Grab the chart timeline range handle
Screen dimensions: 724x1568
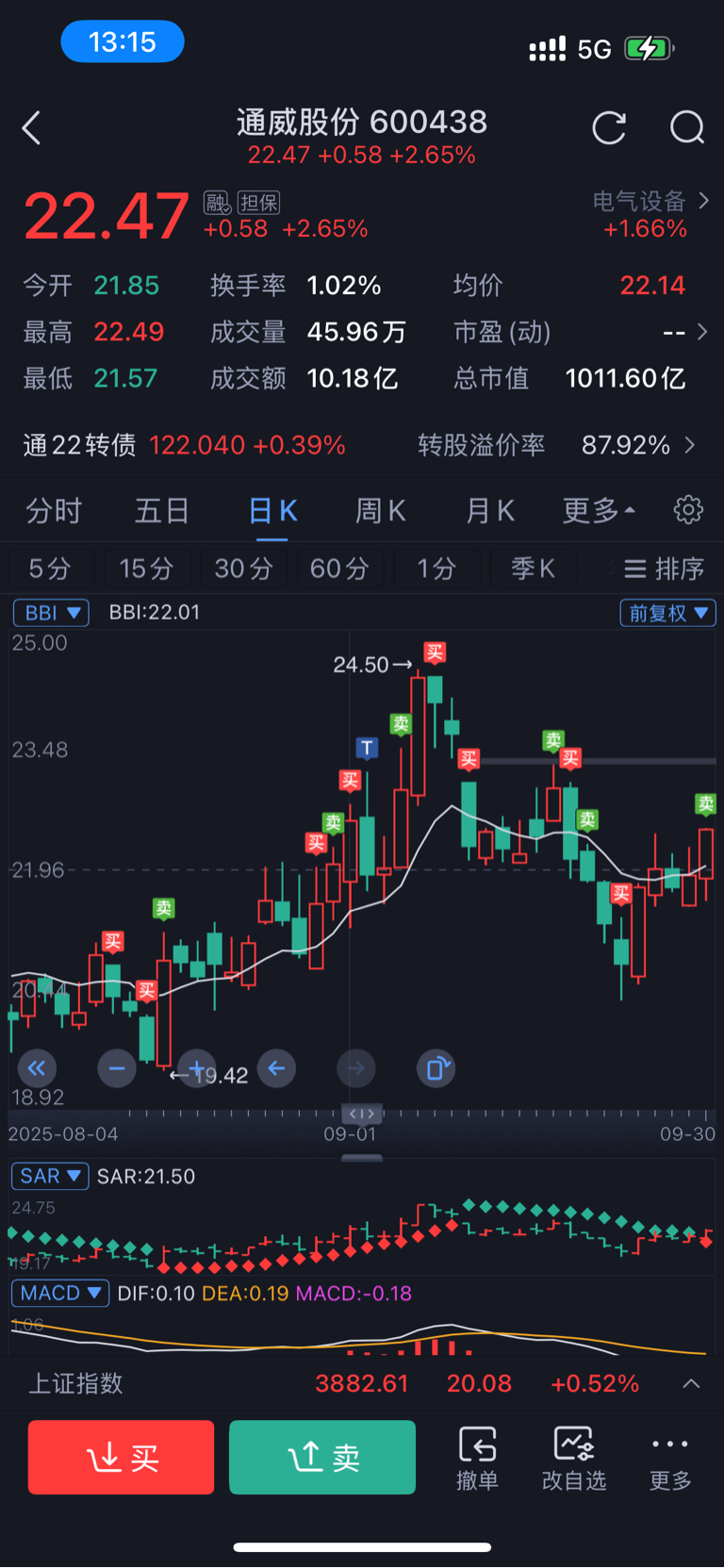coord(362,1114)
